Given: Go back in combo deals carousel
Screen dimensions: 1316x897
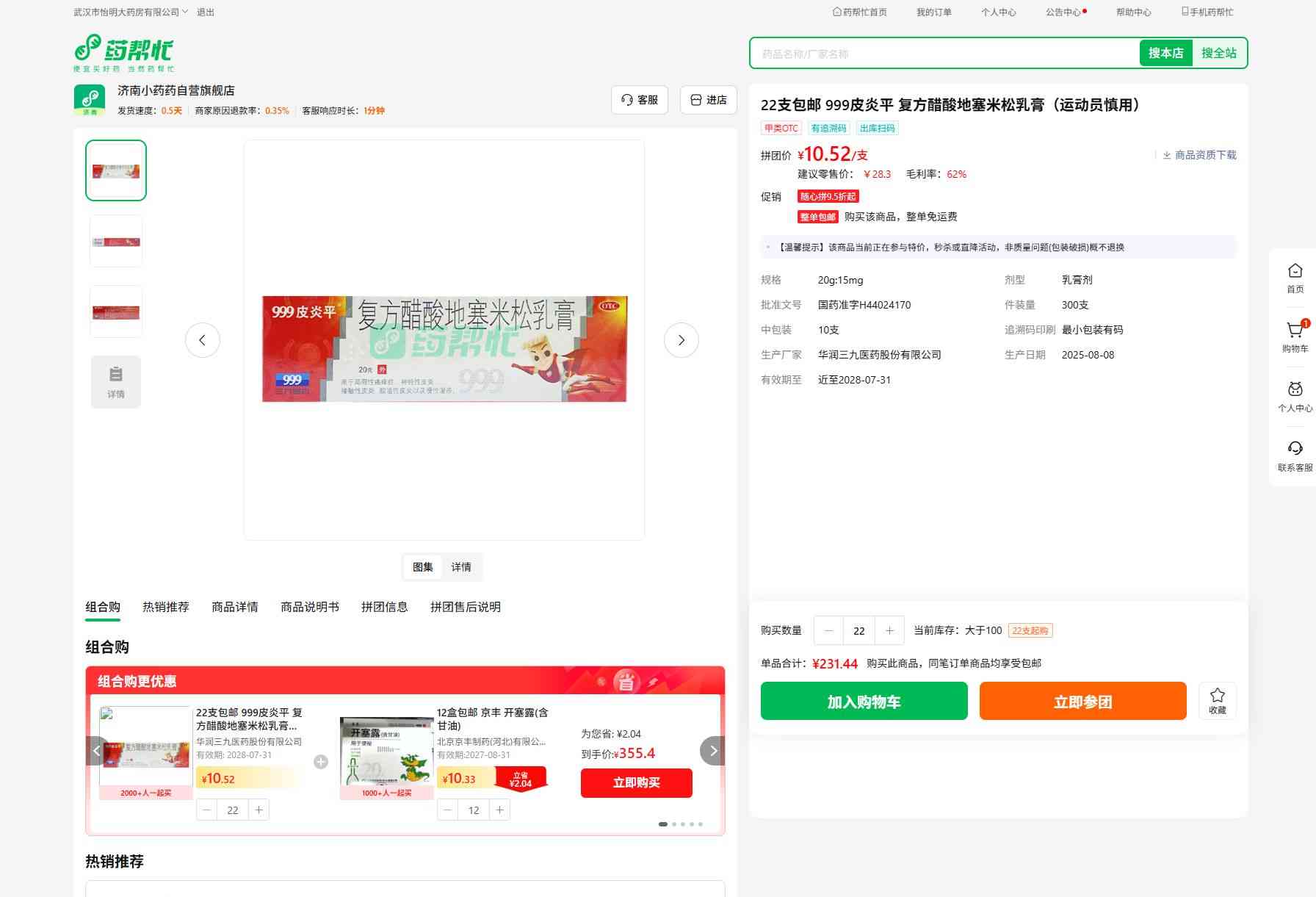Looking at the screenshot, I should click(x=97, y=751).
